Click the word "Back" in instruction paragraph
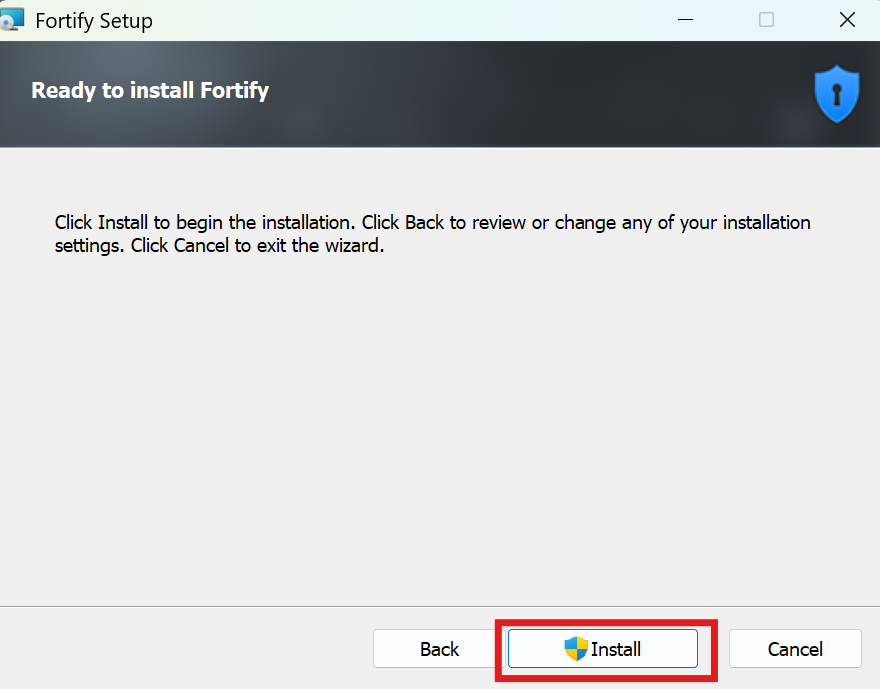Image resolution: width=880 pixels, height=689 pixels. 424,222
